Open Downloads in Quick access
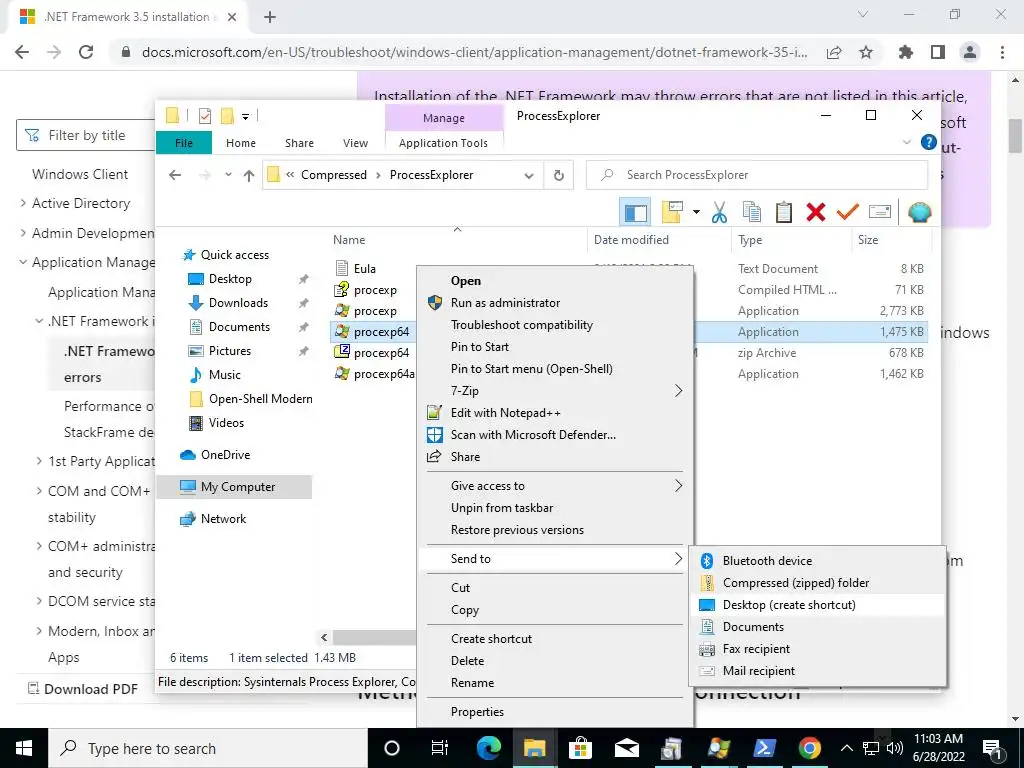 pos(238,302)
